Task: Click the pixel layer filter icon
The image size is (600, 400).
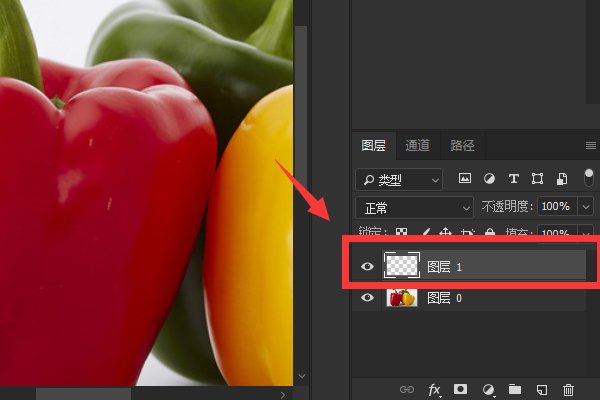Action: [465, 179]
